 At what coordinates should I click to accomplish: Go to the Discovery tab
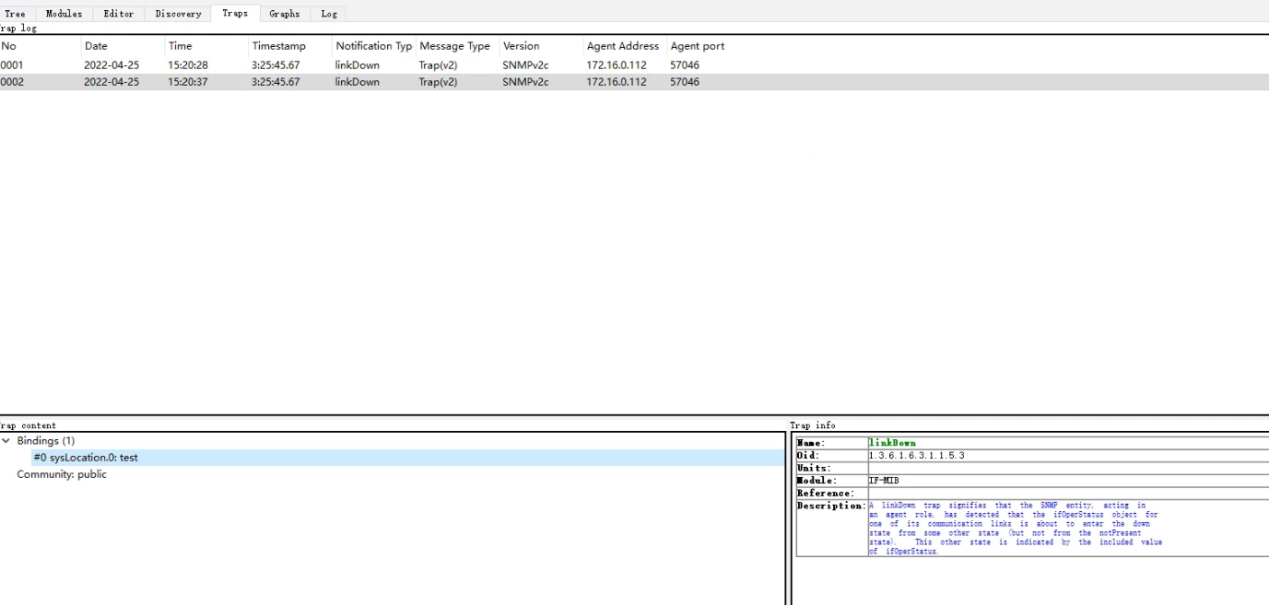point(178,14)
